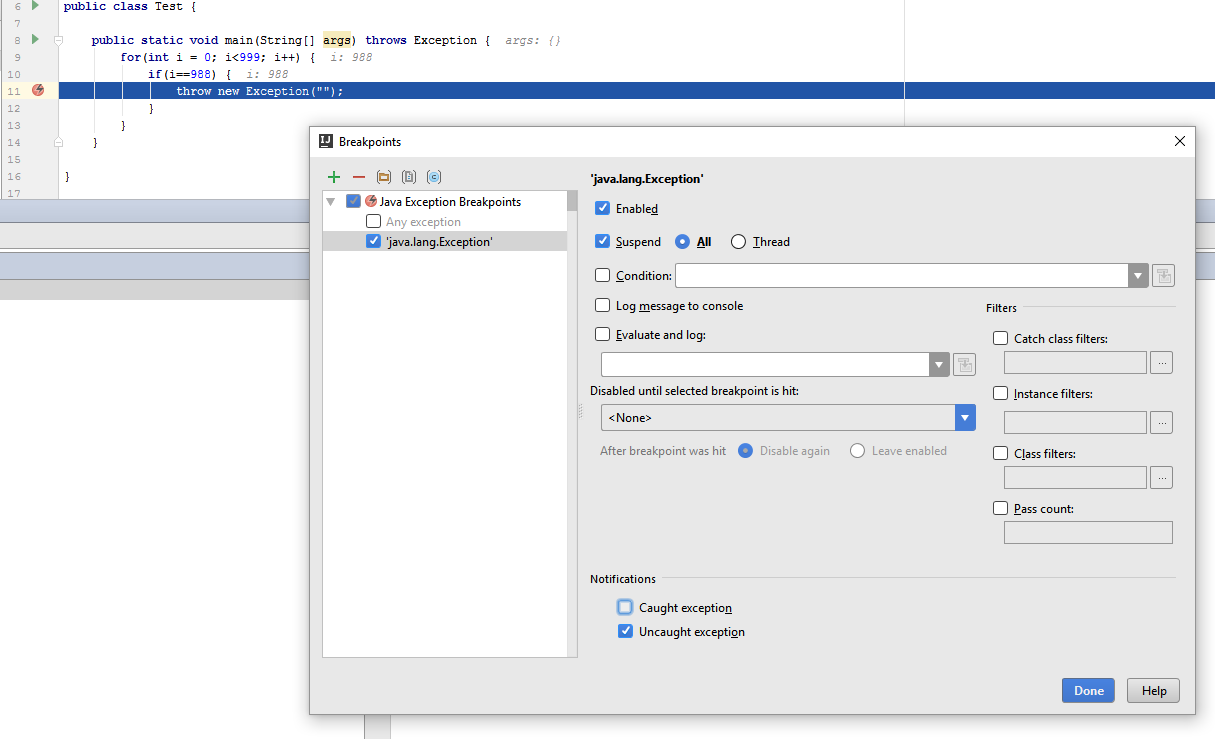Enable the Condition checkbox
The image size is (1215, 739).
[x=602, y=275]
